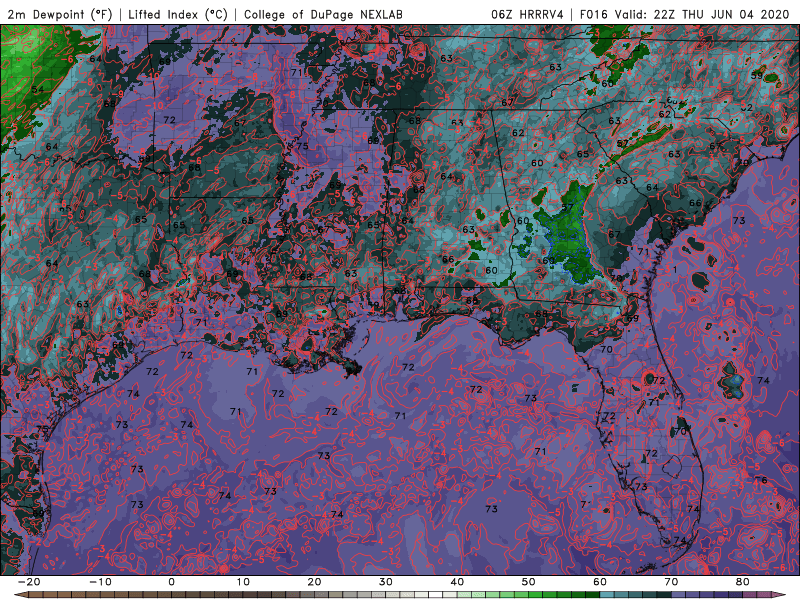Click the '06Z HRRRV4' model run label
The image size is (800, 600).
click(x=527, y=14)
